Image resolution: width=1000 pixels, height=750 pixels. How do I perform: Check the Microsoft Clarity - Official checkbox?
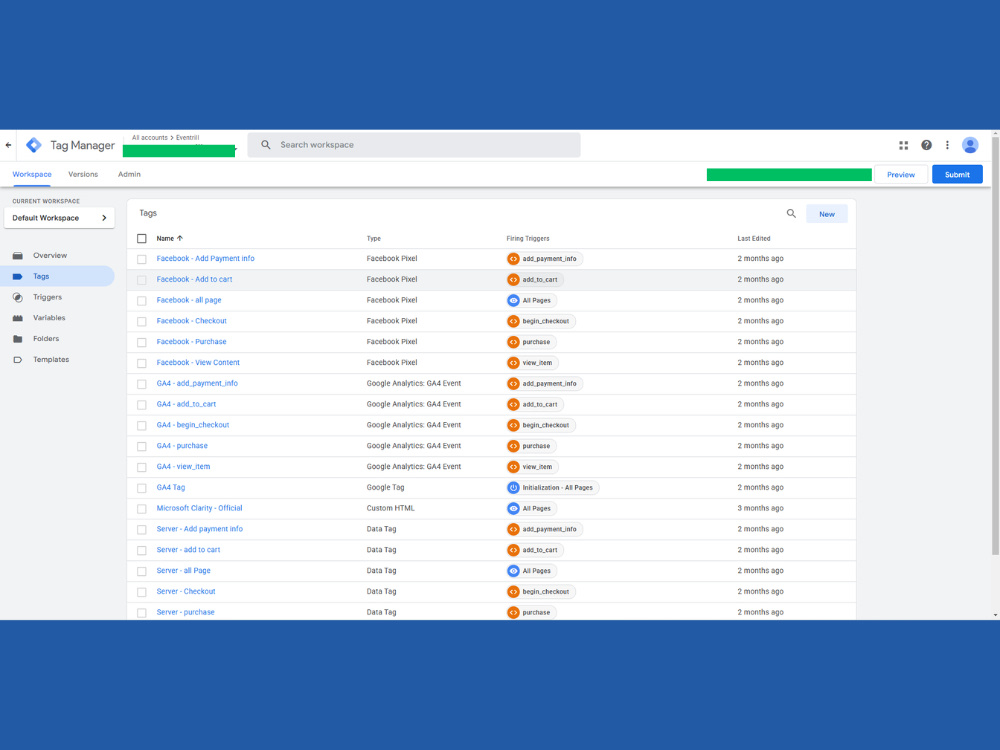point(142,509)
